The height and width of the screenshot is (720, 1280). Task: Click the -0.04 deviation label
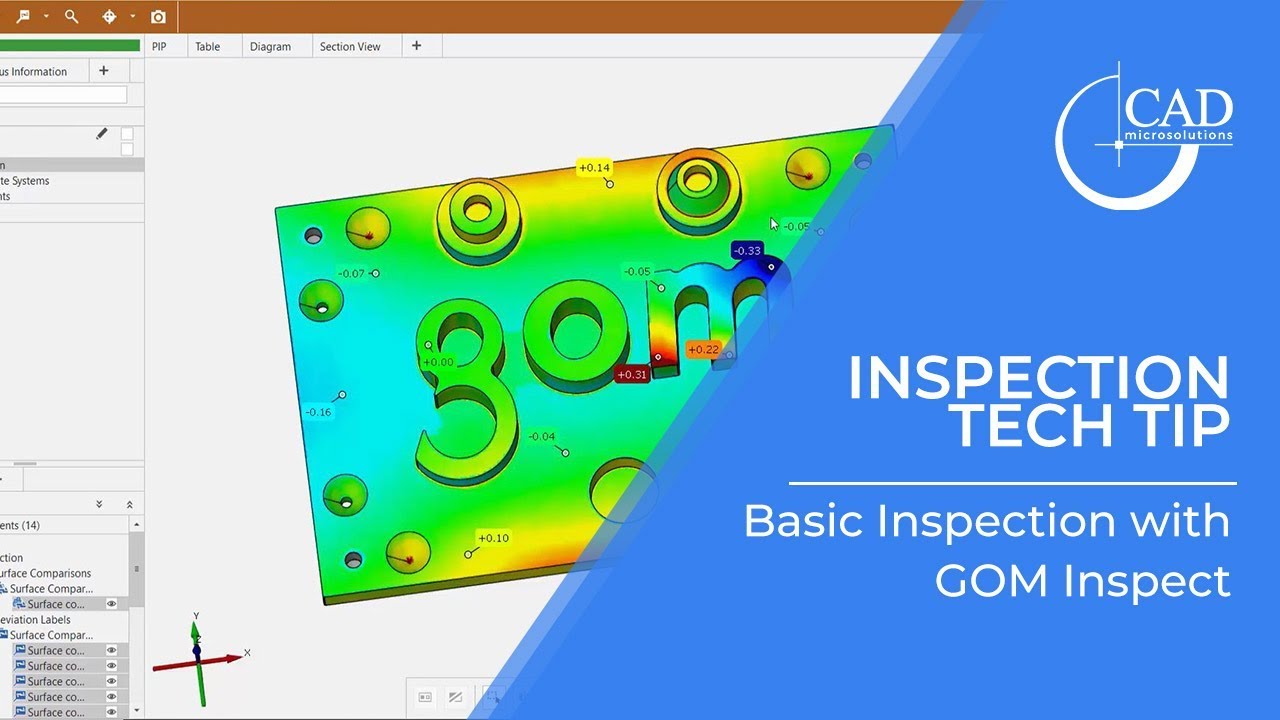tap(541, 437)
